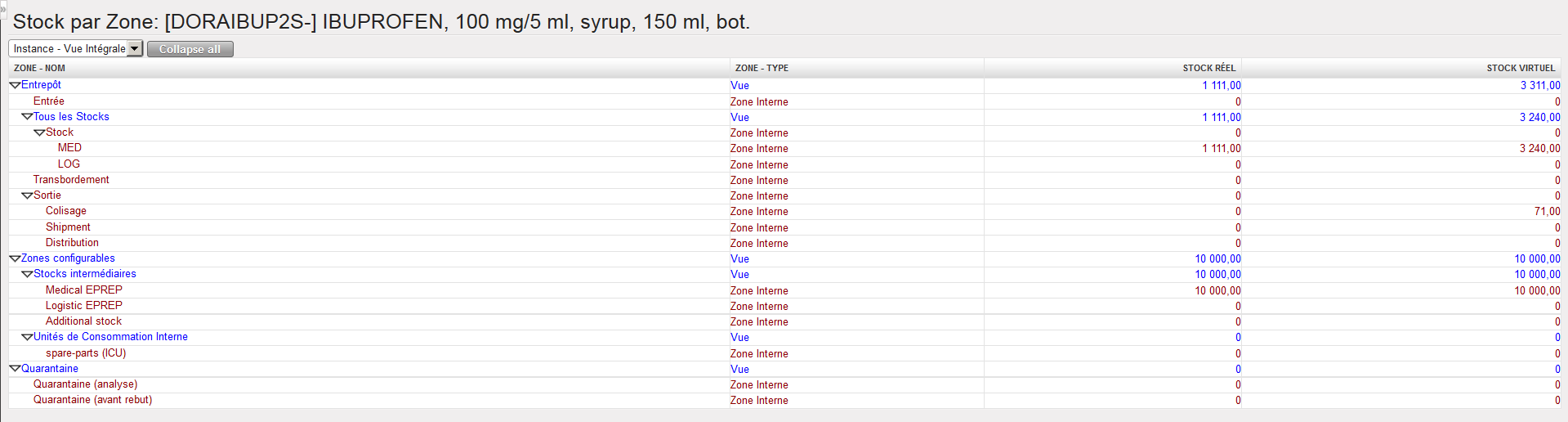The height and width of the screenshot is (422, 1568).
Task: Click the Transbordement zone row
Action: pyautogui.click(x=71, y=180)
